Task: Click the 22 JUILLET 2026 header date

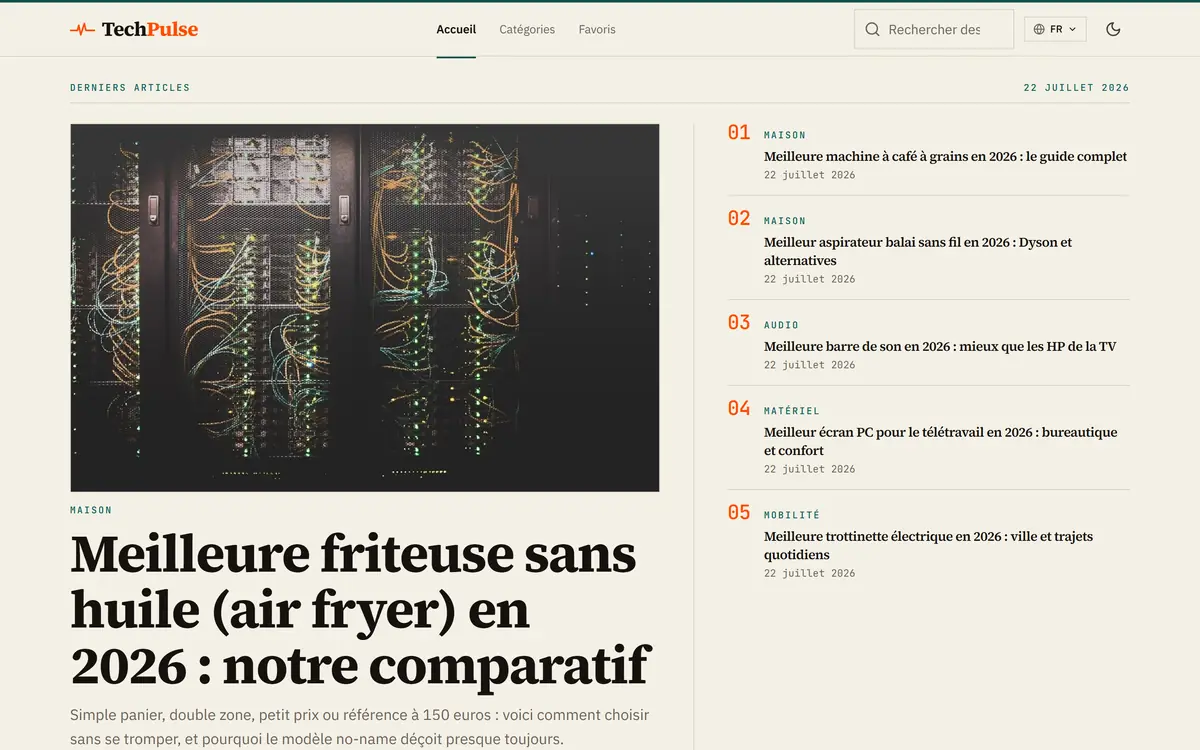Action: coord(1076,88)
